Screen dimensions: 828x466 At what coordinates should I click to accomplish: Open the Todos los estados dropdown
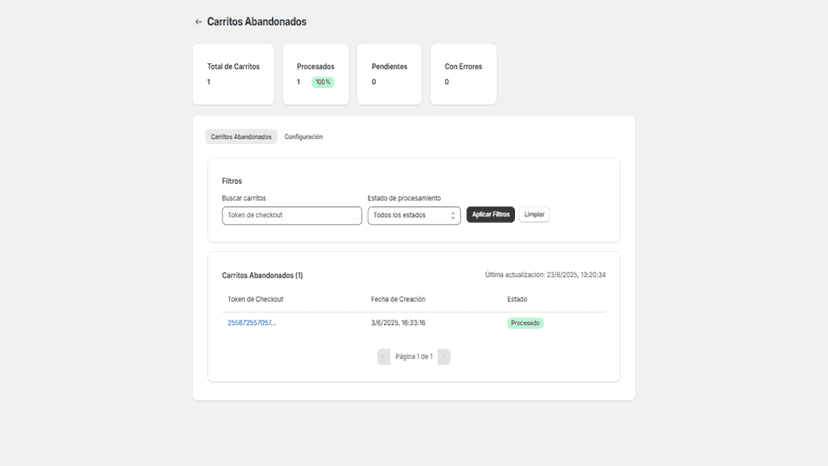tap(414, 216)
